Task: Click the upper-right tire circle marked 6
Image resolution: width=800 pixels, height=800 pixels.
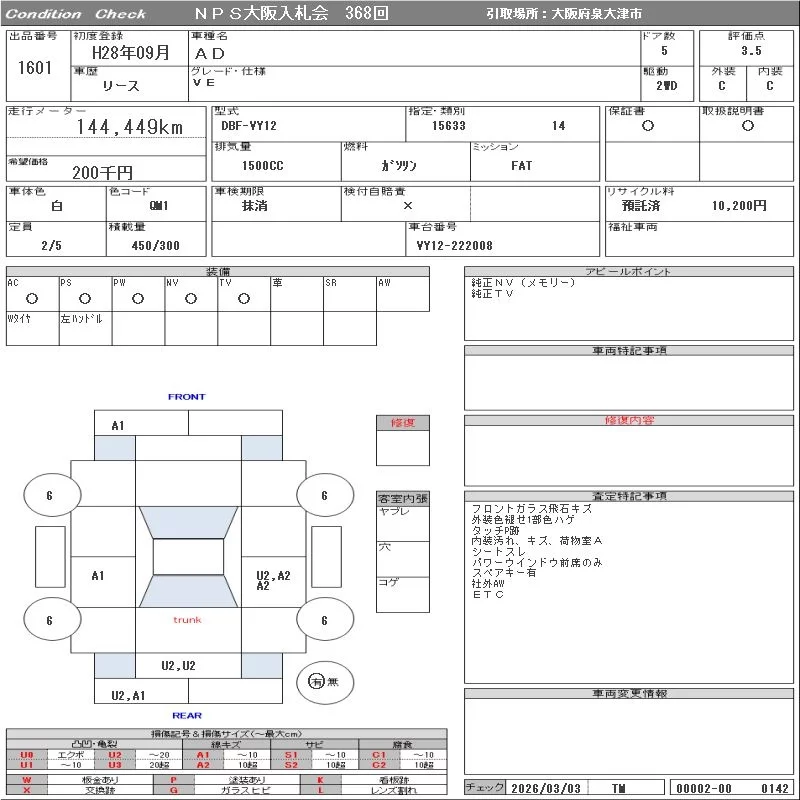Action: (x=324, y=495)
